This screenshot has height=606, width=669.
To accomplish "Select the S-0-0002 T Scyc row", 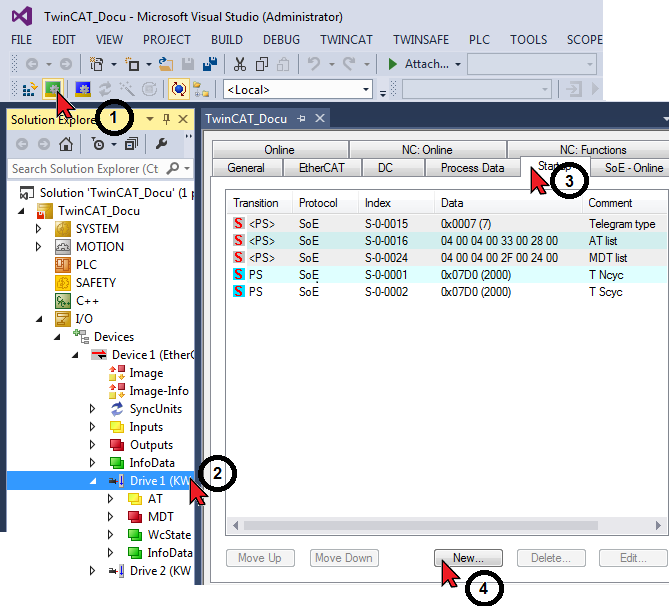I will (448, 292).
